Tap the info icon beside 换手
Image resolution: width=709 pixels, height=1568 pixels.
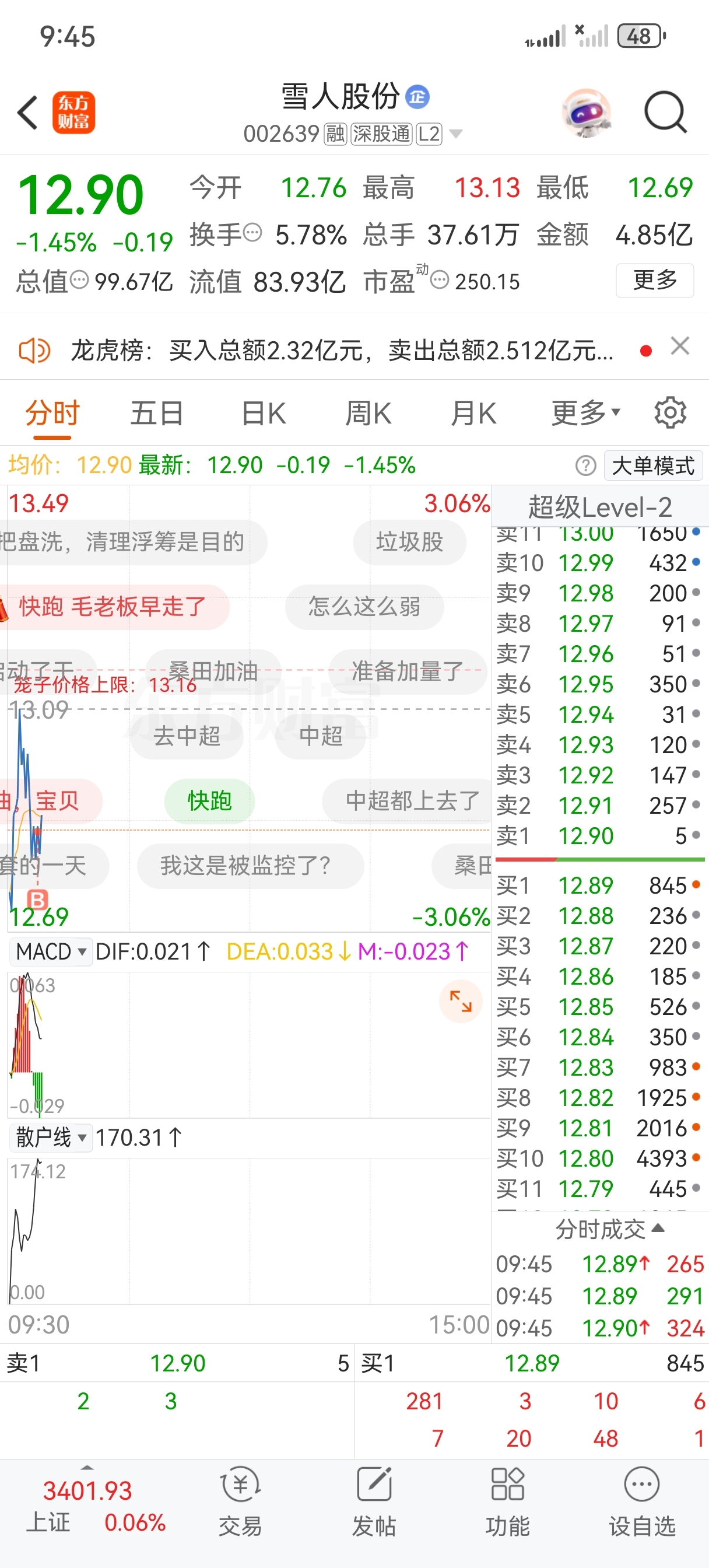coord(252,232)
